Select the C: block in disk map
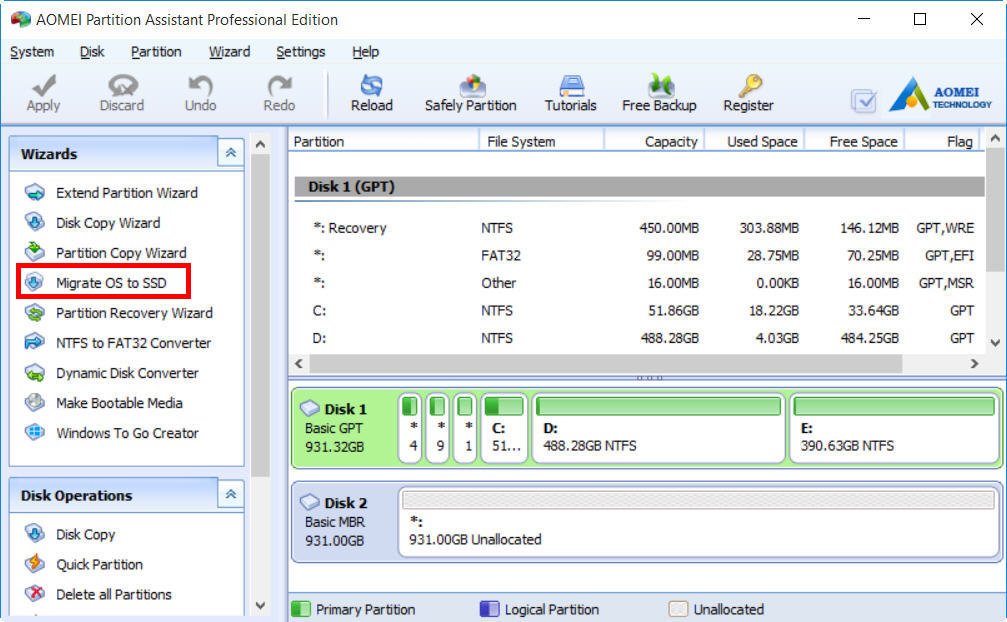This screenshot has height=622, width=1007. click(x=504, y=428)
